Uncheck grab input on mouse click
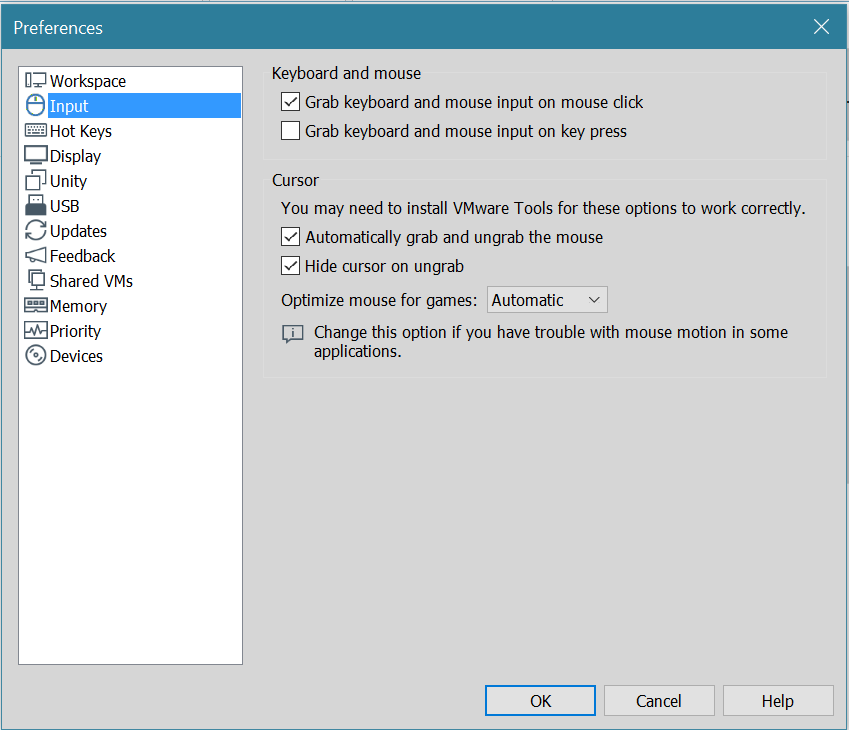This screenshot has width=849, height=730. coord(290,102)
